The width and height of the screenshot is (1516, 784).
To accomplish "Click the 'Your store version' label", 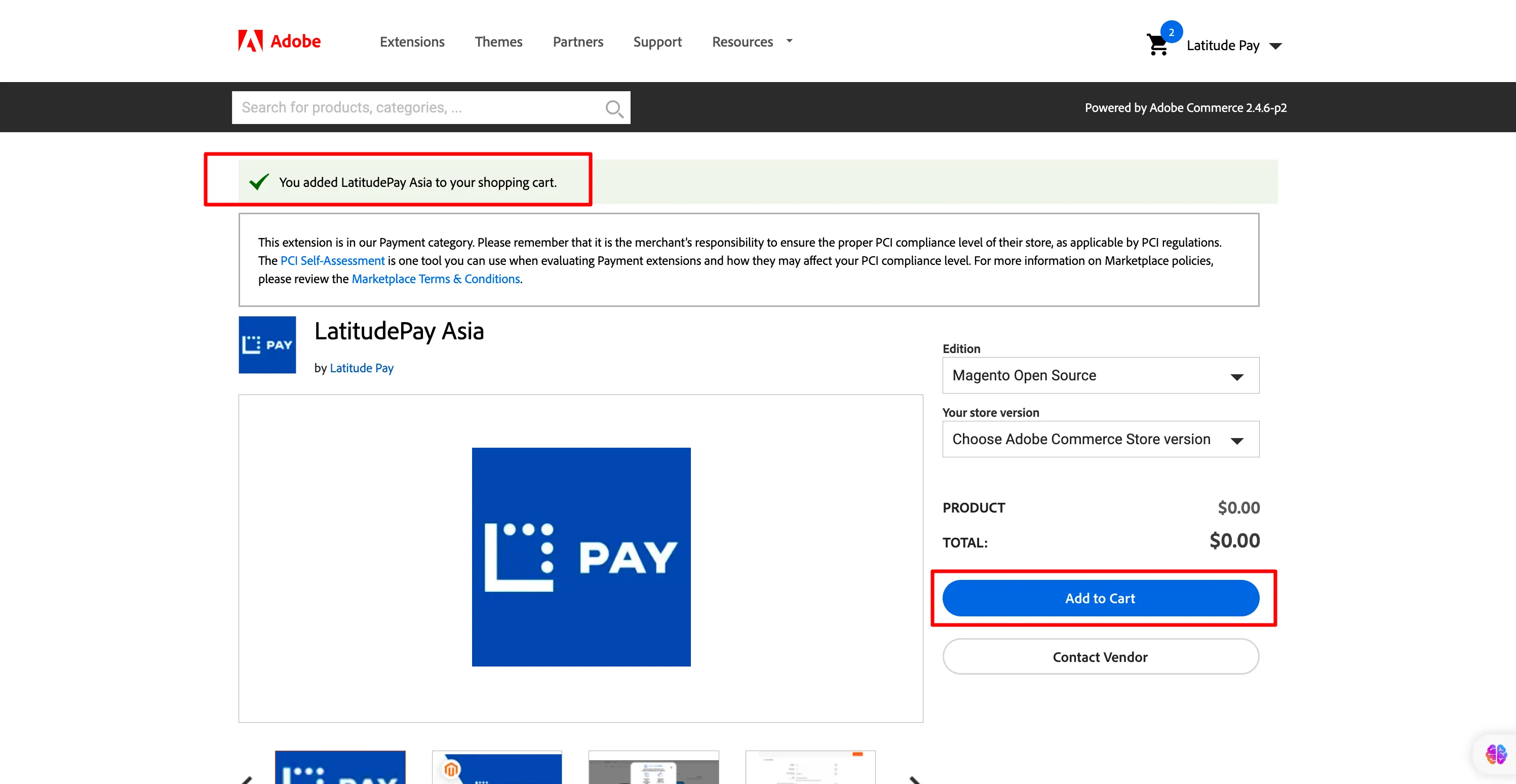I will tap(991, 413).
